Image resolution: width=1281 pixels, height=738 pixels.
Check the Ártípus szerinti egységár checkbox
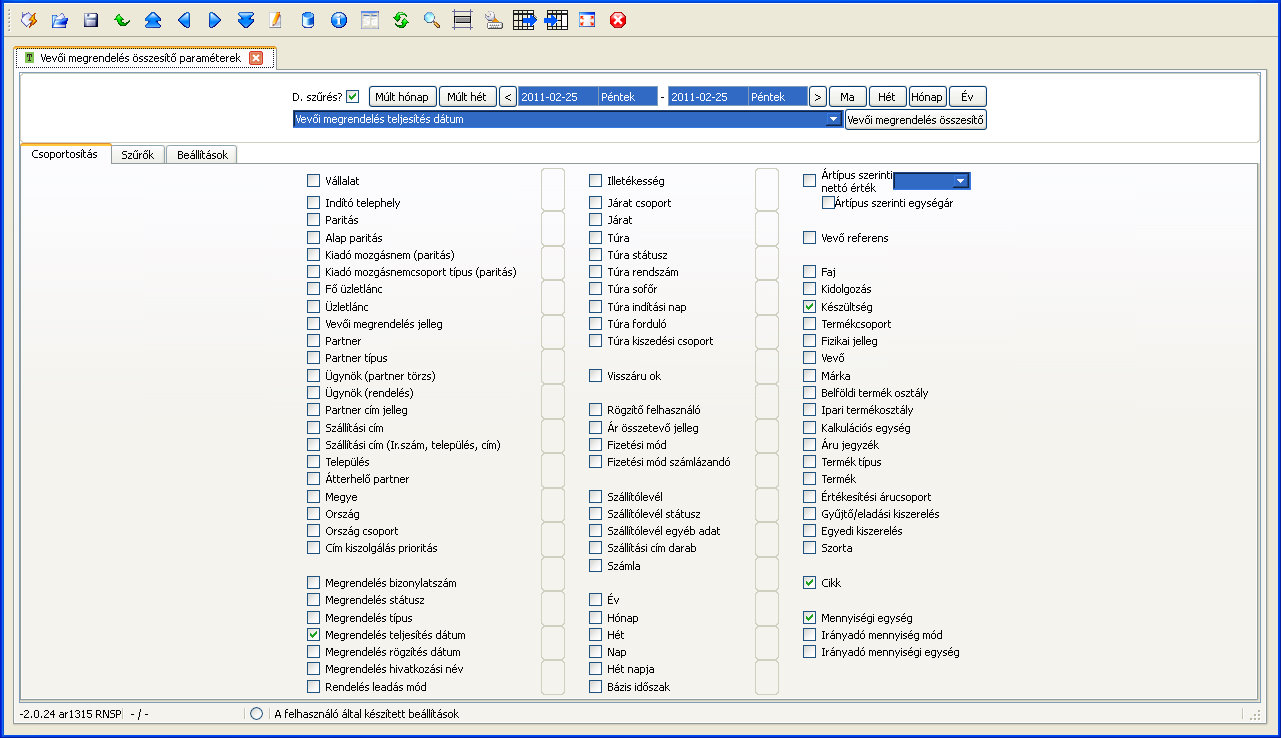[x=828, y=202]
